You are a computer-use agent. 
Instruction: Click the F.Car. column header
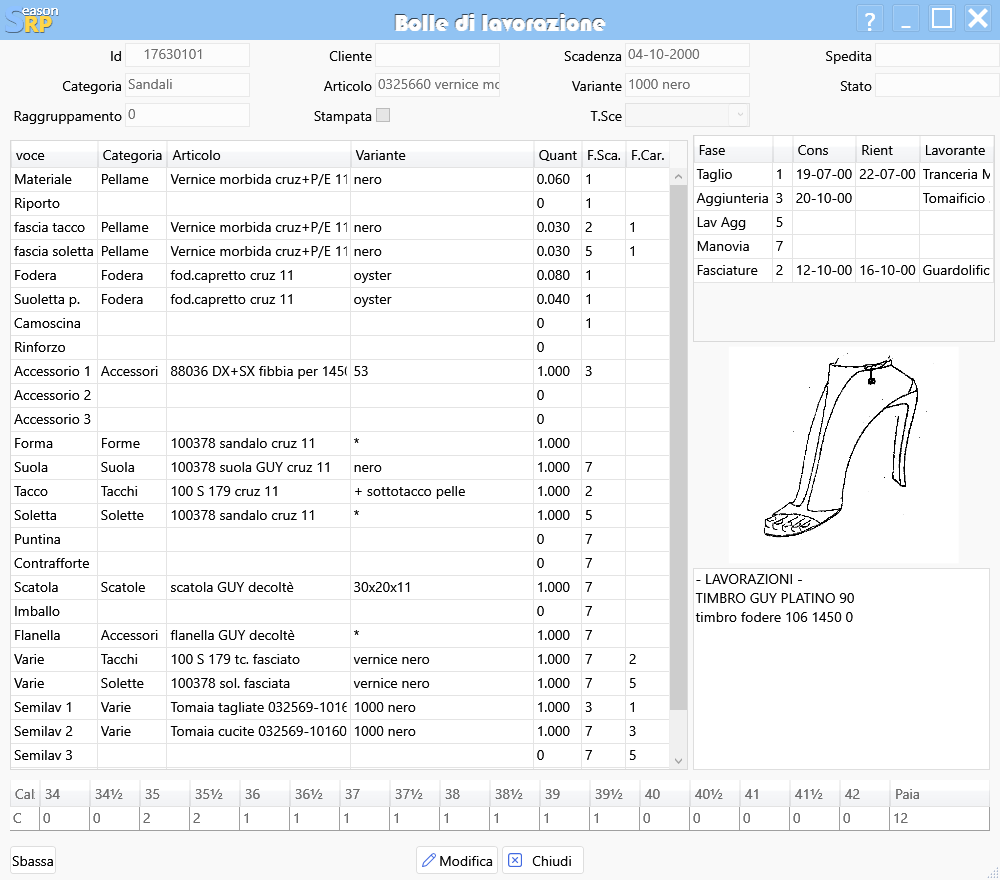point(647,155)
